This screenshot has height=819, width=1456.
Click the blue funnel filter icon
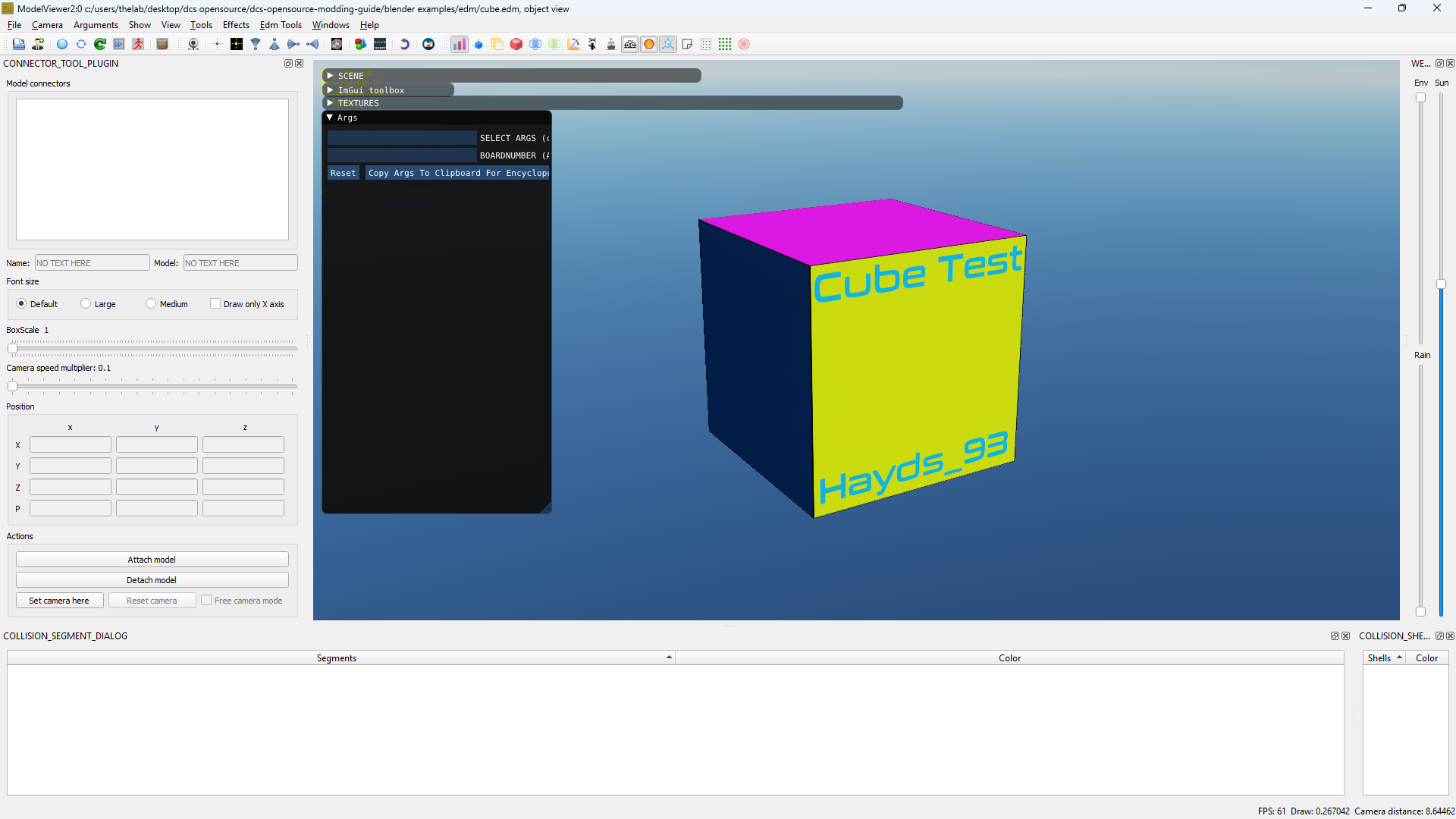pos(256,45)
